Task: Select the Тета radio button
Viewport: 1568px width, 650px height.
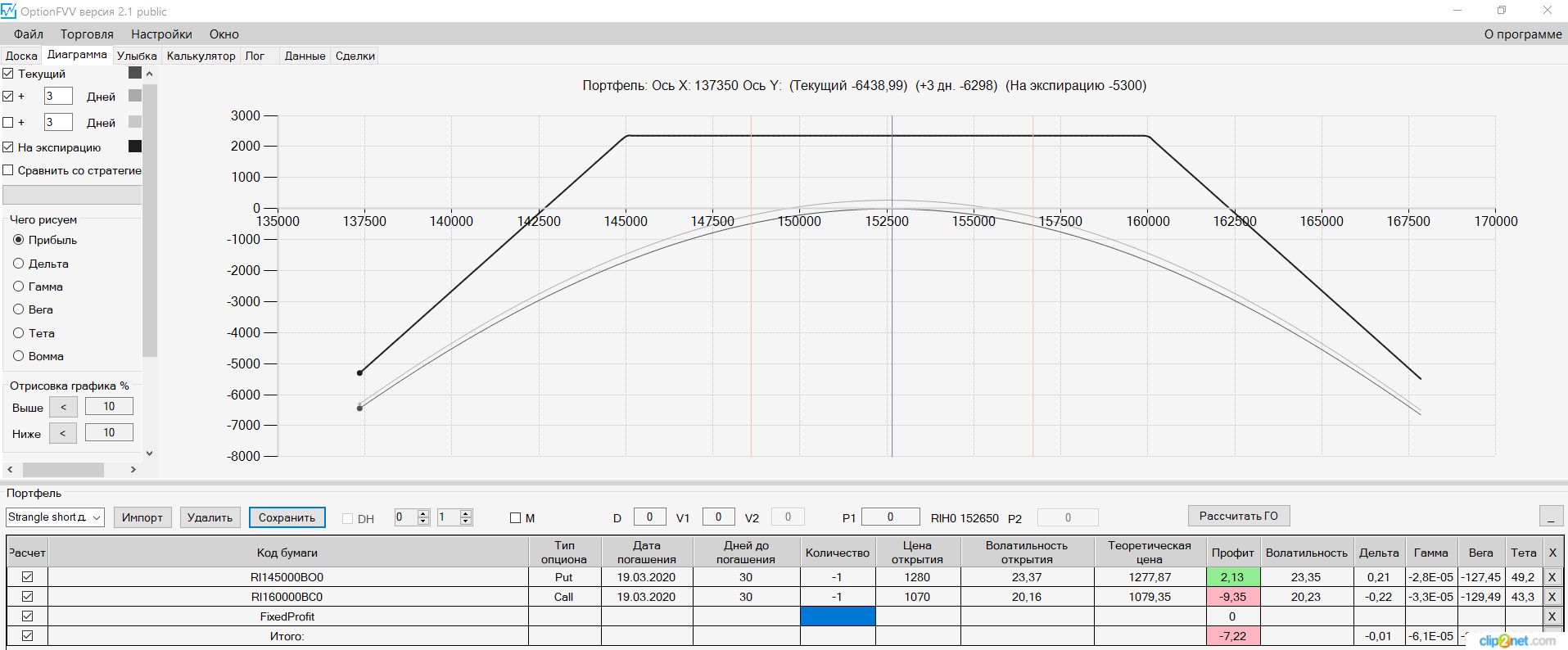Action: pyautogui.click(x=18, y=333)
